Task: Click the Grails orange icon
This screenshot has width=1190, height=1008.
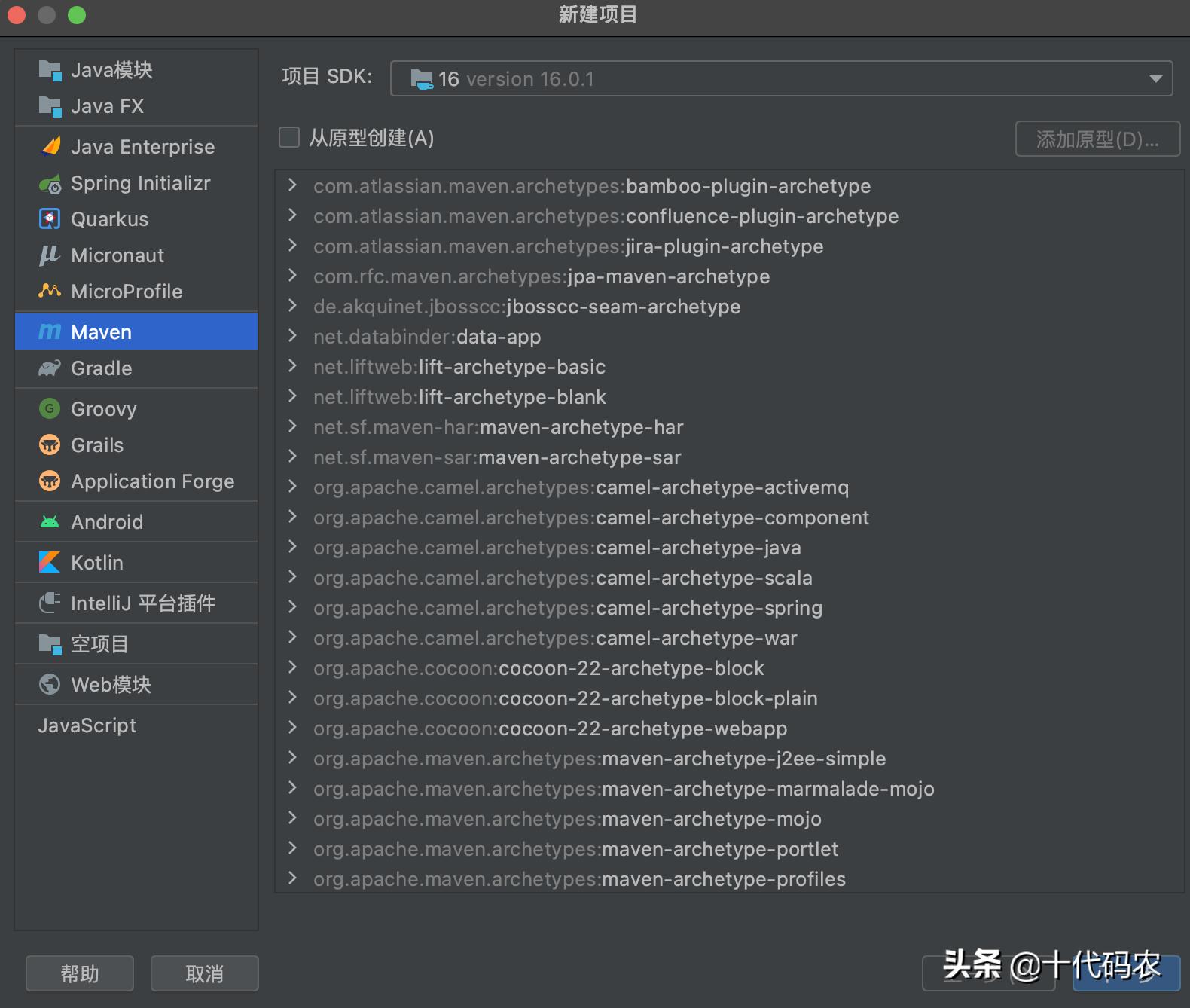Action: [50, 444]
